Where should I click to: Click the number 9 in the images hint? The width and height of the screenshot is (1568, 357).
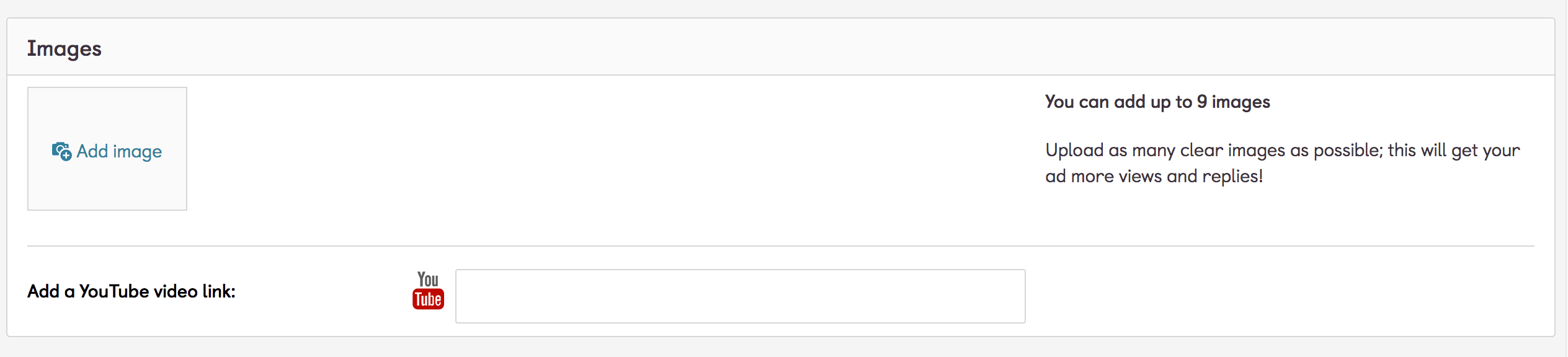click(1201, 102)
